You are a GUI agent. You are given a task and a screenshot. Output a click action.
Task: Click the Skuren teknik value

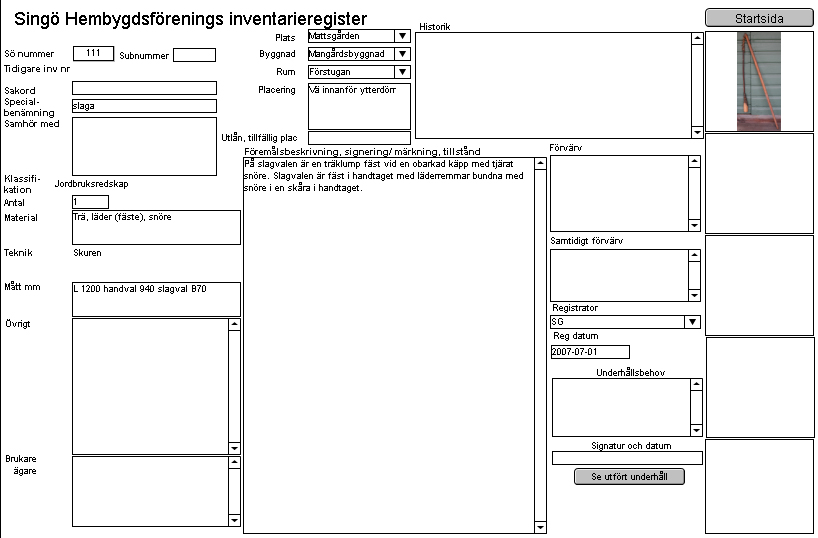click(x=87, y=253)
